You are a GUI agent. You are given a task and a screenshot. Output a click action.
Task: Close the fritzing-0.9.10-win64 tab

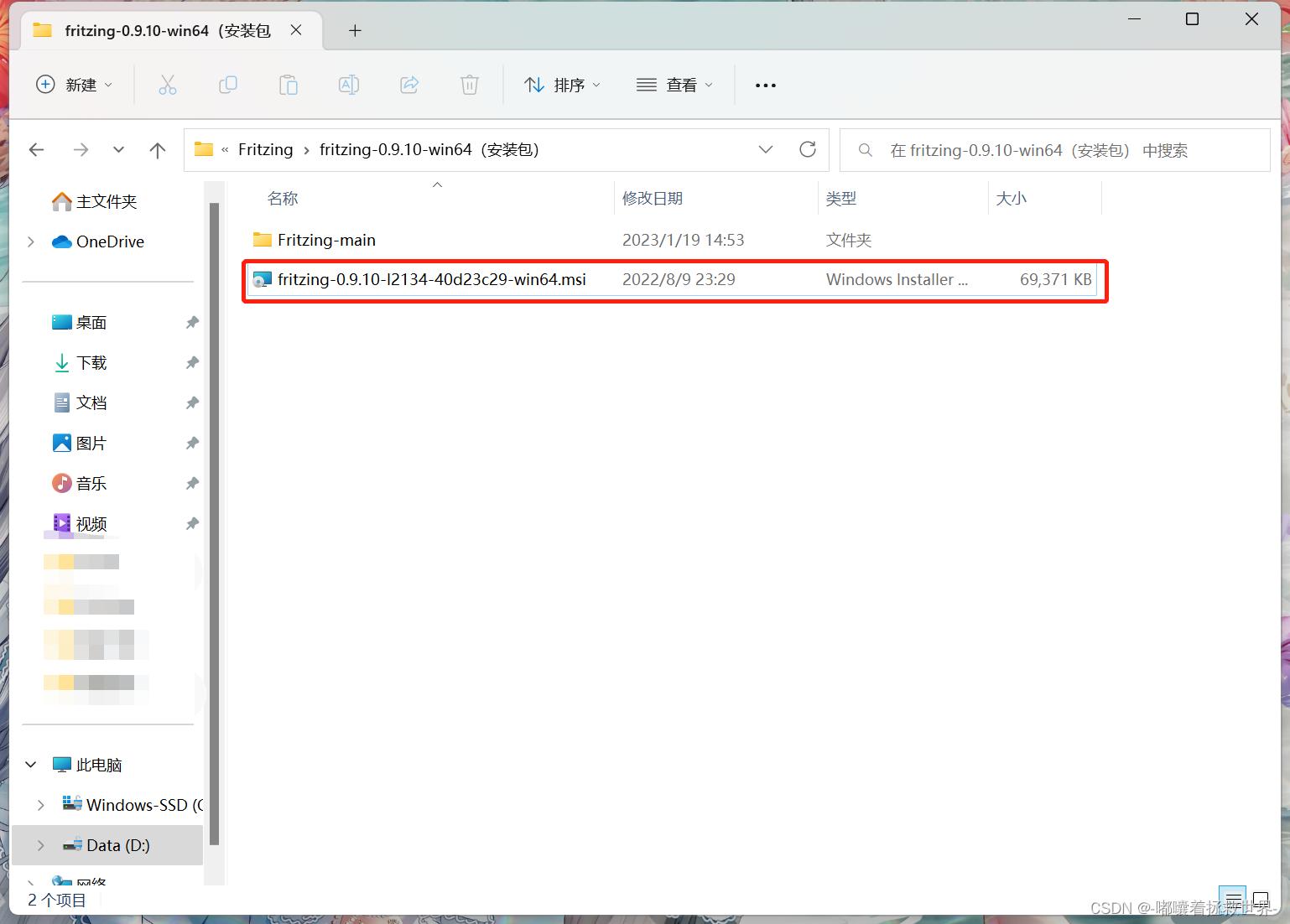tap(296, 30)
